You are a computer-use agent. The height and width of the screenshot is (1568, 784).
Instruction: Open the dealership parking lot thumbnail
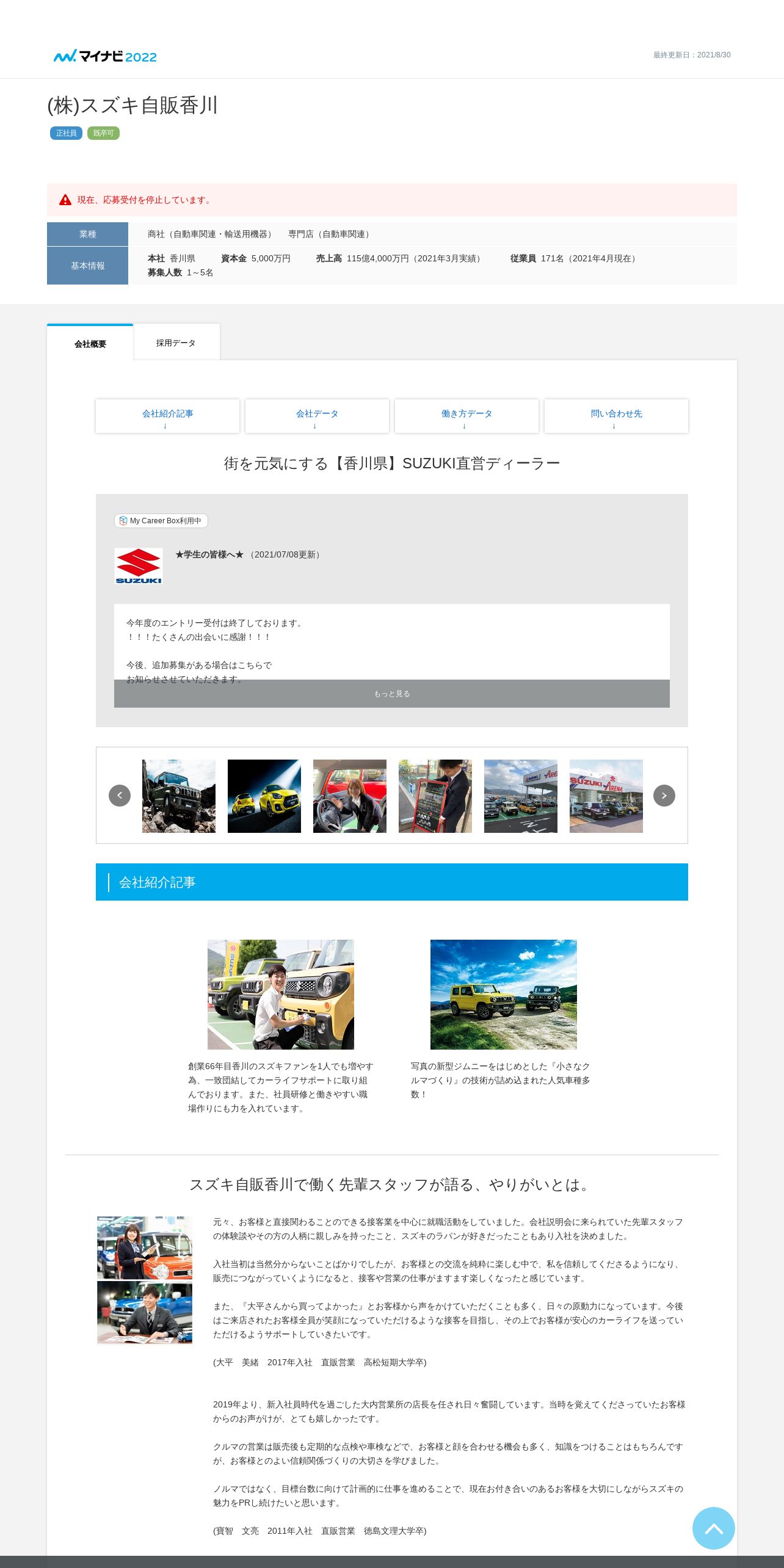[521, 796]
